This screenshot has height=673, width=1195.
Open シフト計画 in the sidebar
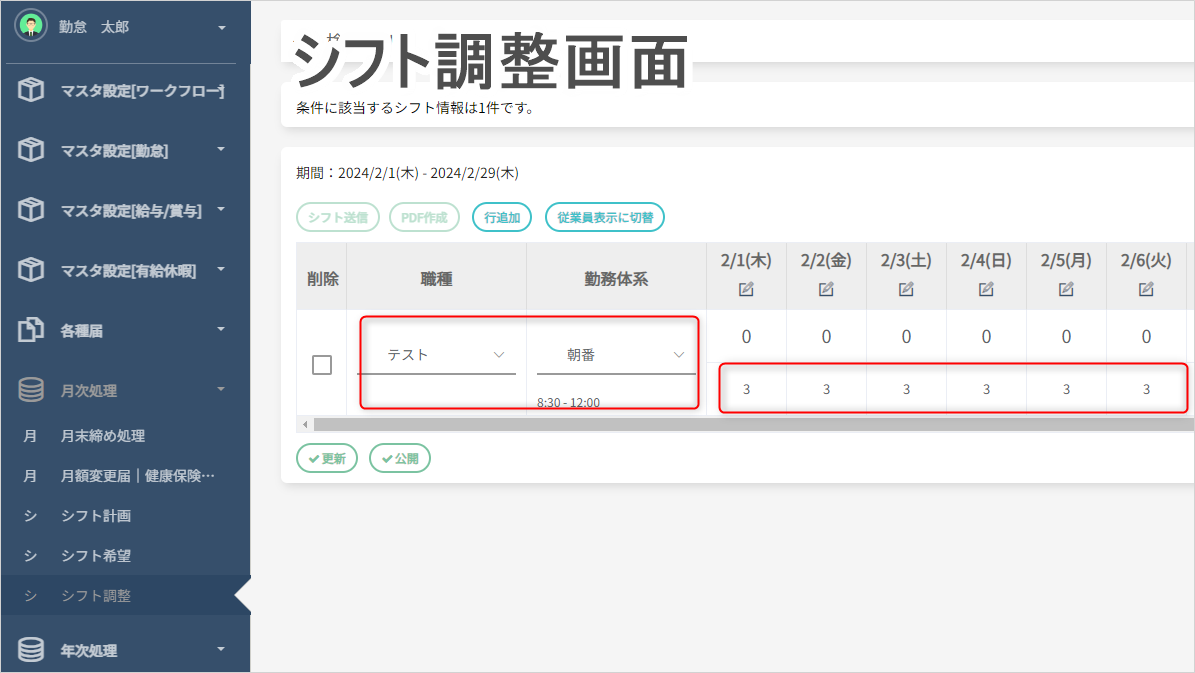click(96, 516)
